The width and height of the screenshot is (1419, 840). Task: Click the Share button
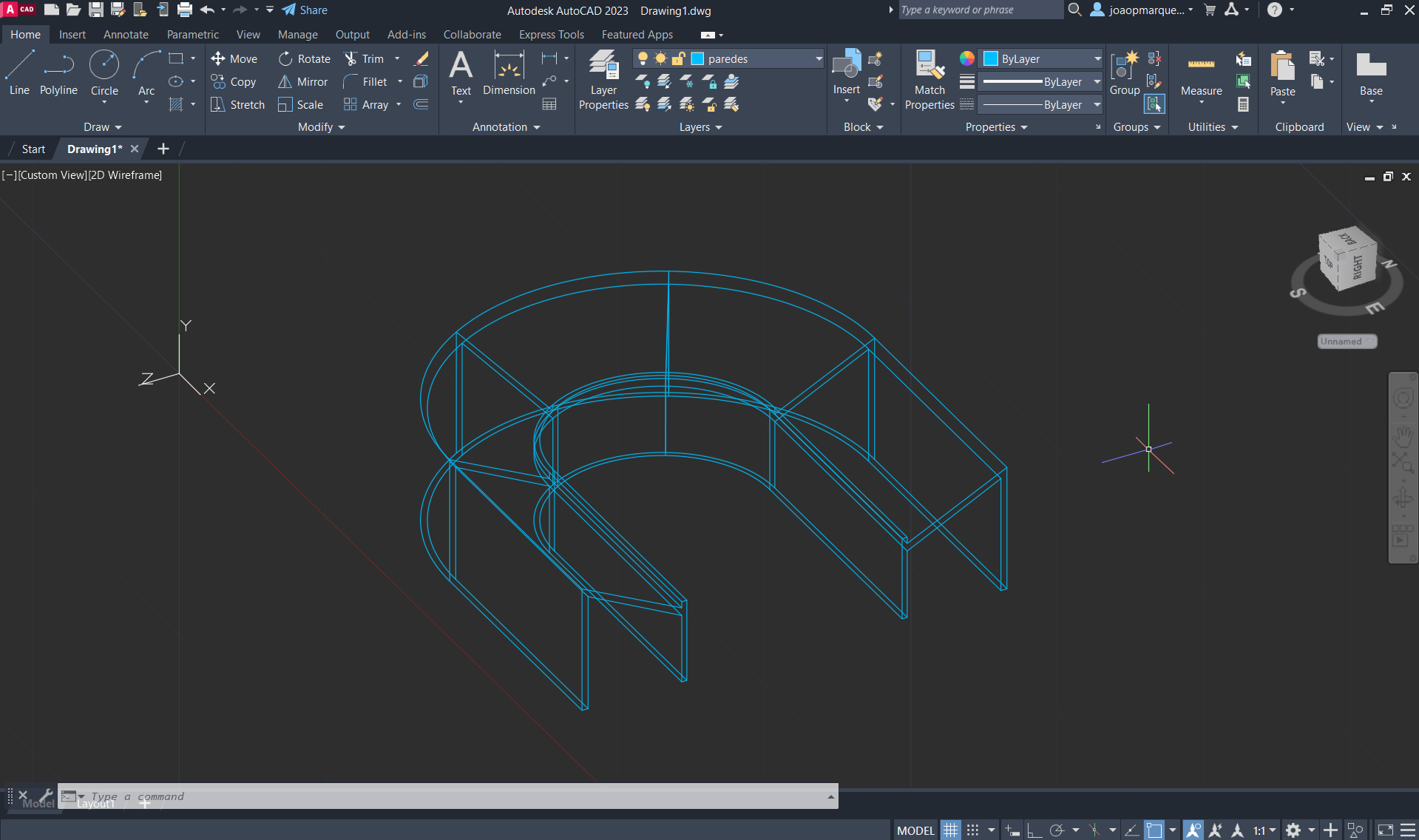click(305, 10)
